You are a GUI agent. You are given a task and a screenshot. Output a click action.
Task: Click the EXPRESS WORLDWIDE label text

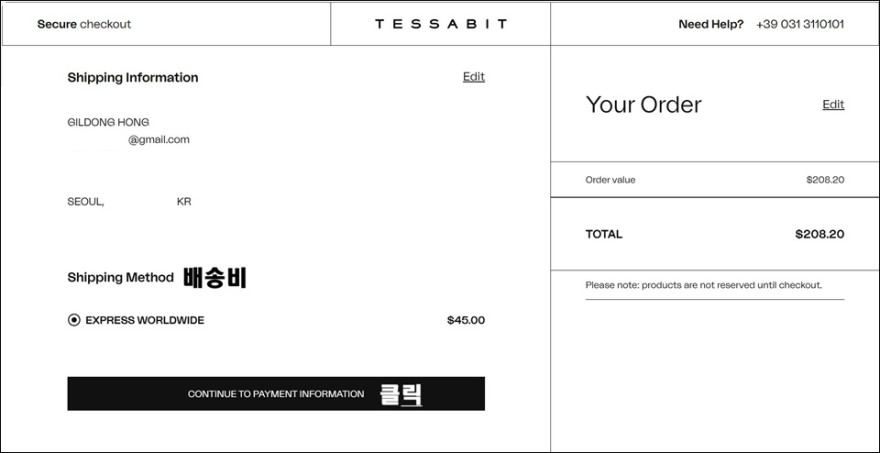pos(145,321)
